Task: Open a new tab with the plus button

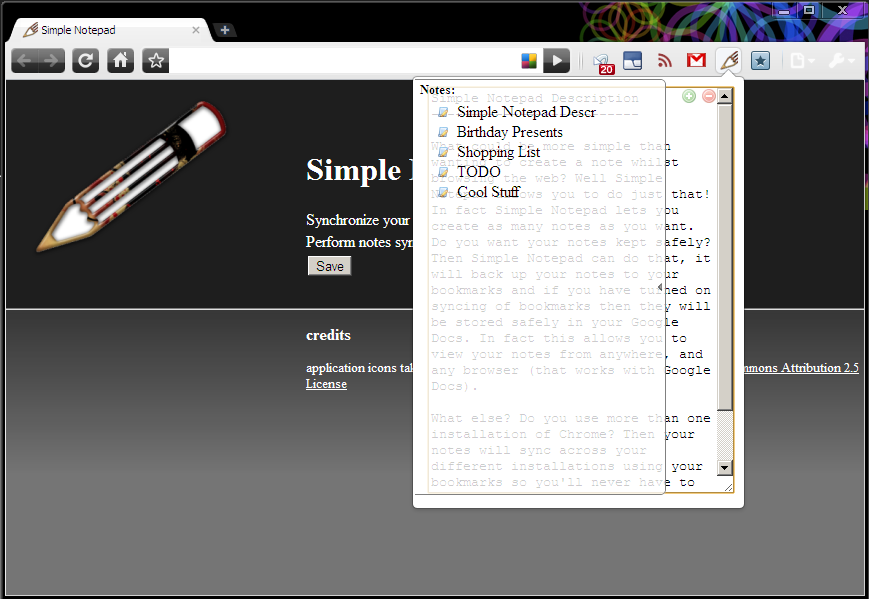Action: pyautogui.click(x=224, y=30)
